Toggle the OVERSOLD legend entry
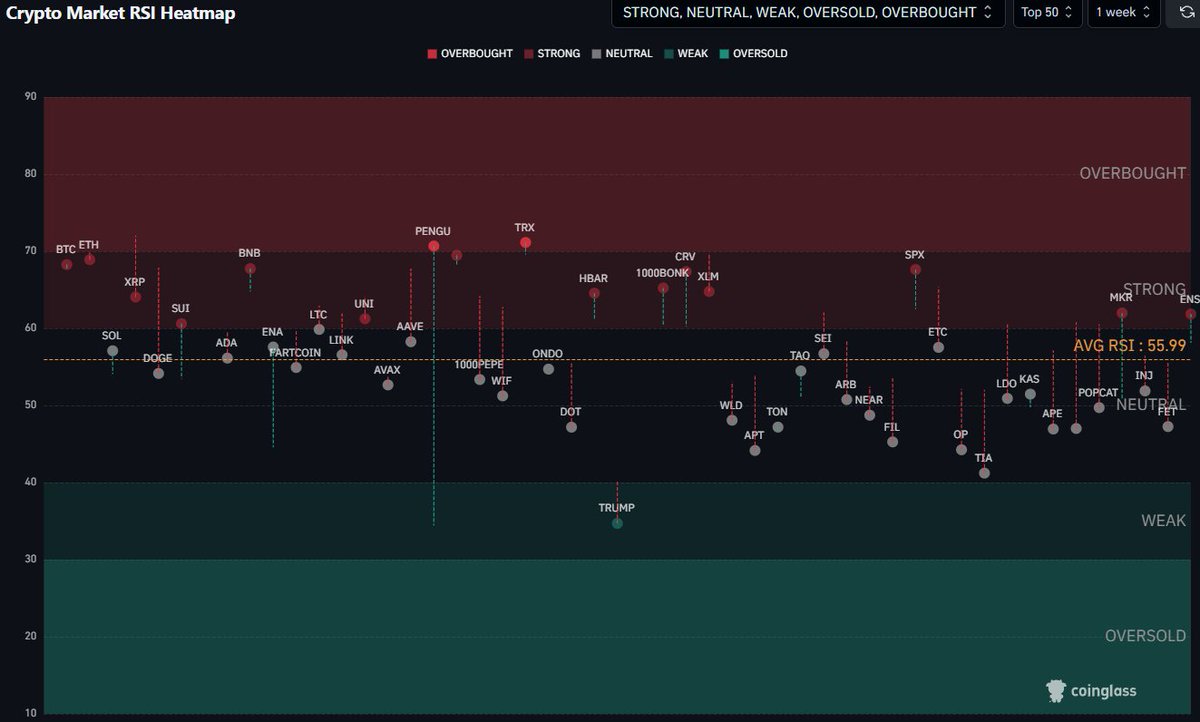Viewport: 1200px width, 722px height. tap(753, 54)
